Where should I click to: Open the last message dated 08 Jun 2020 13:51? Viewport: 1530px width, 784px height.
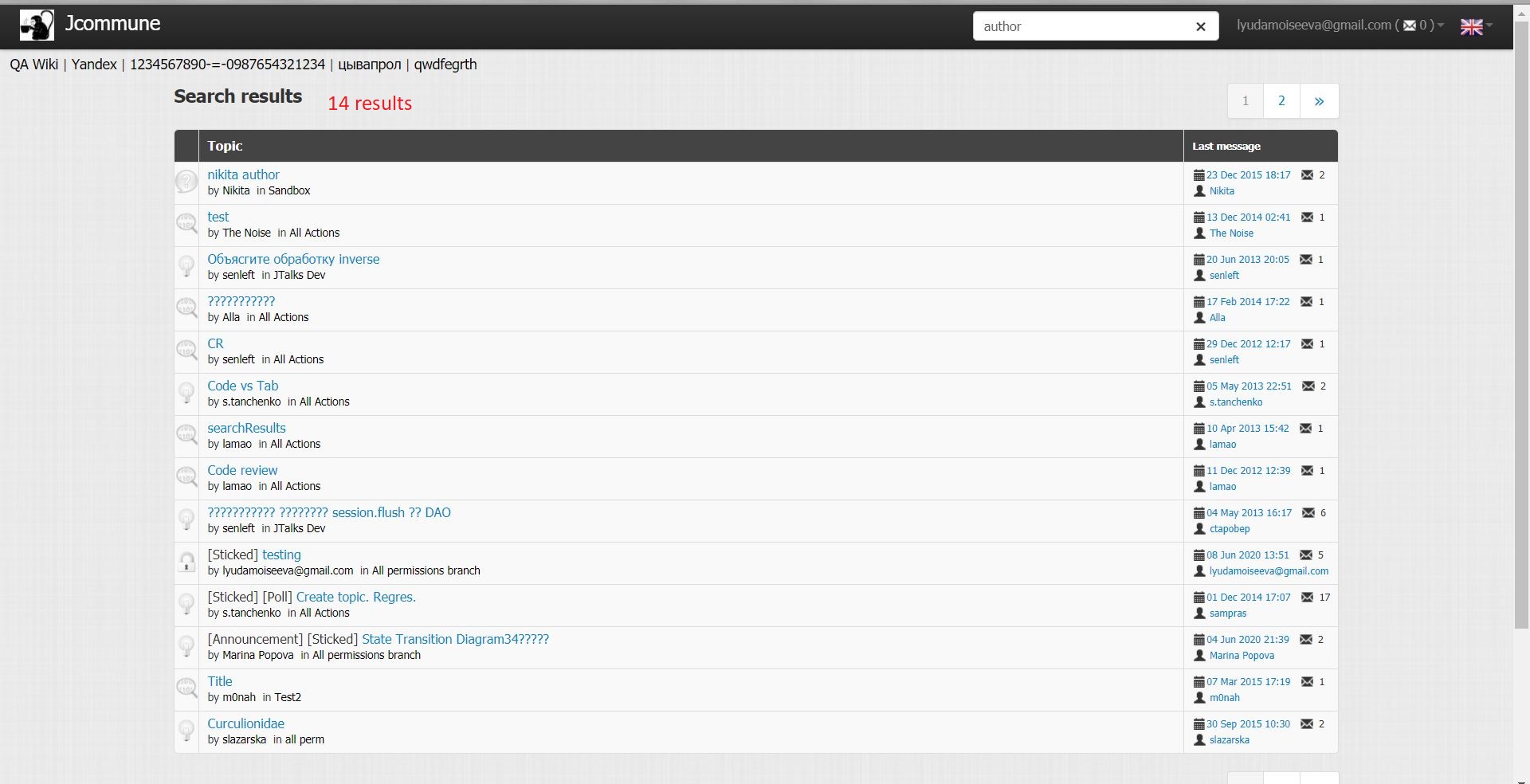[x=1247, y=555]
